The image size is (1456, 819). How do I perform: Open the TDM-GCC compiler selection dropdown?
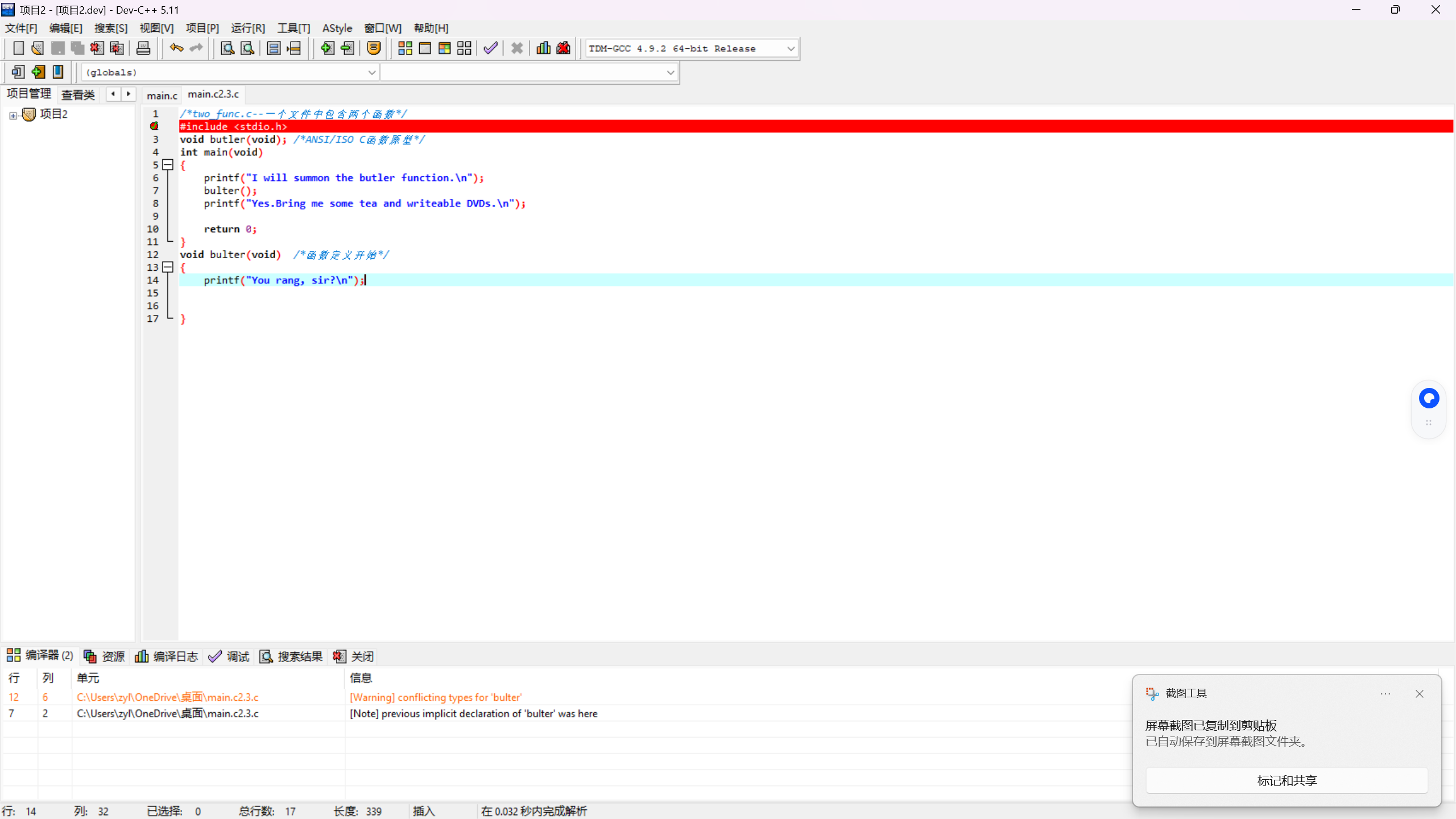(x=791, y=49)
